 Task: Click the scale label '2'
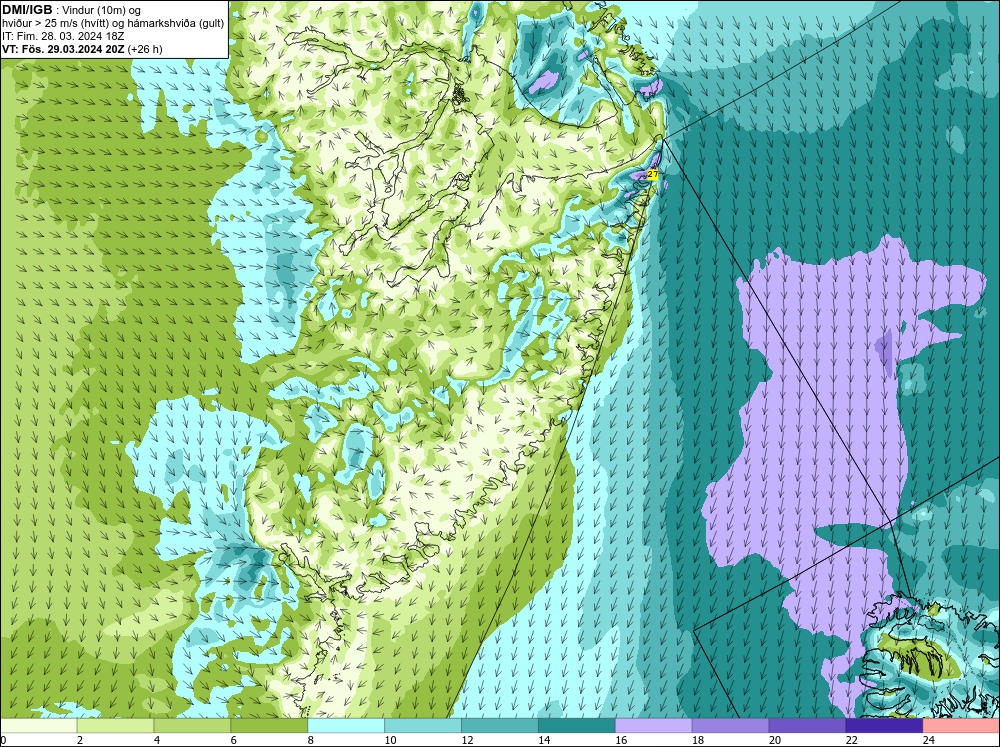[80, 740]
